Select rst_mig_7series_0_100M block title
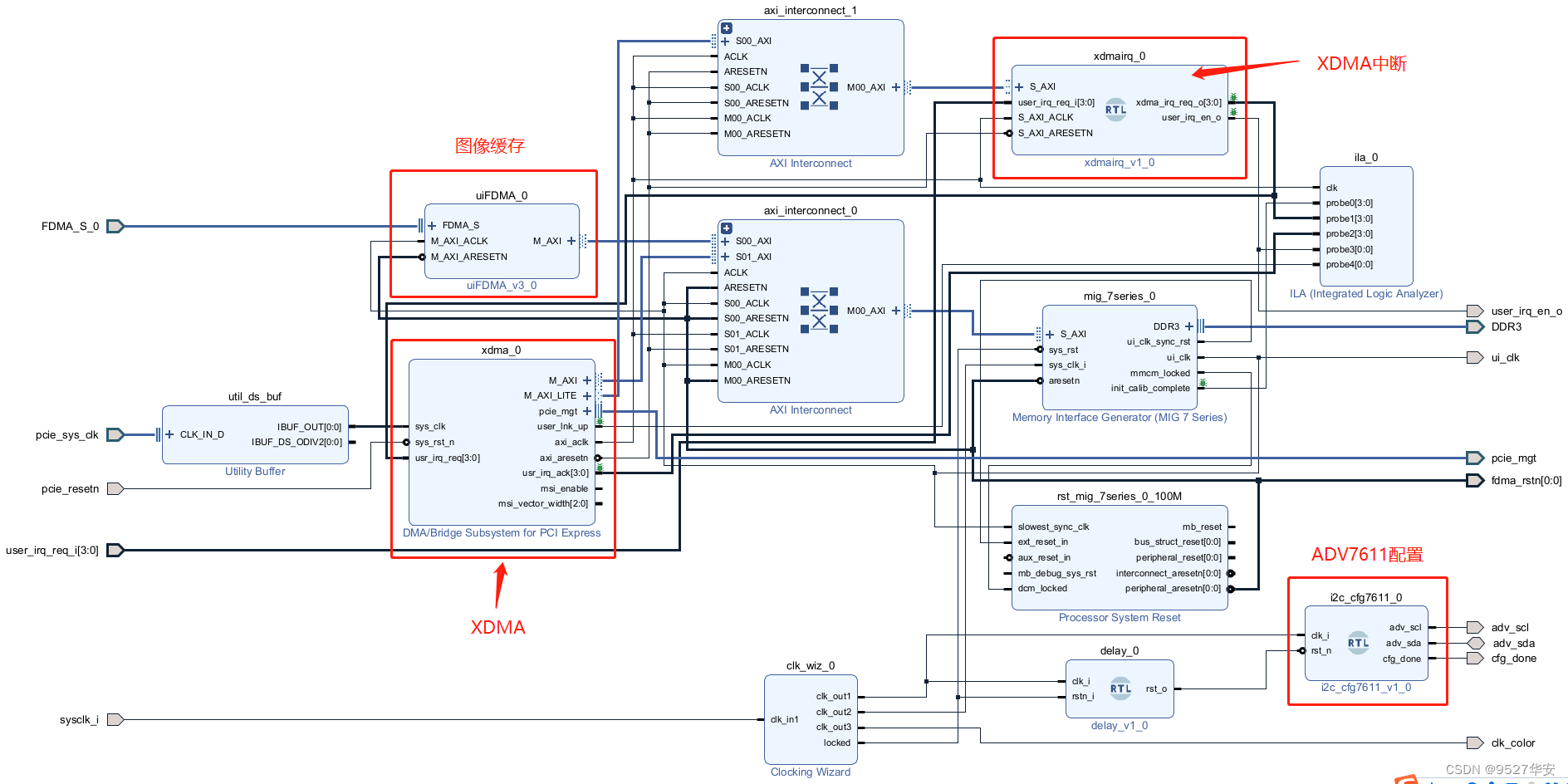 click(1120, 497)
